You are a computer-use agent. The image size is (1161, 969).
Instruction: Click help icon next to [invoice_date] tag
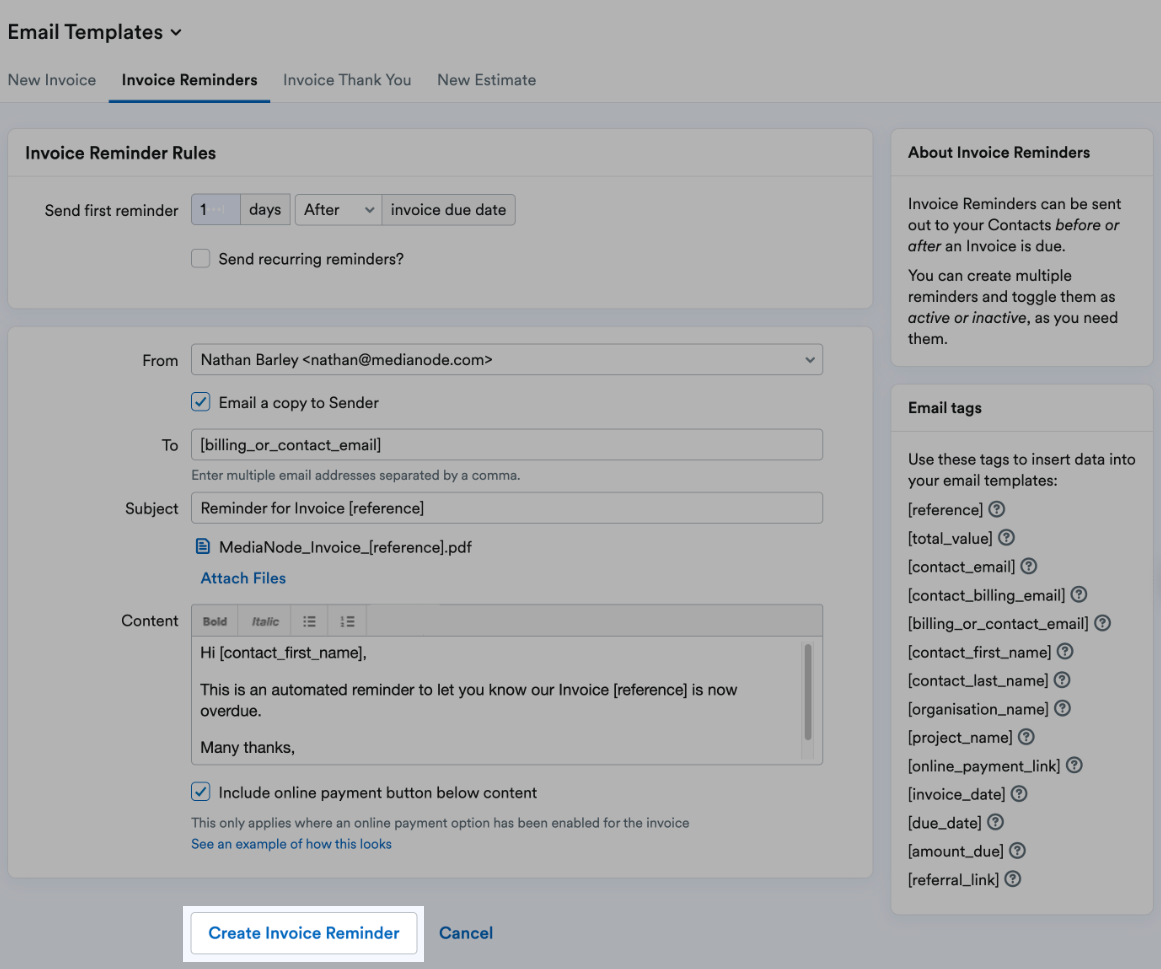click(1020, 794)
